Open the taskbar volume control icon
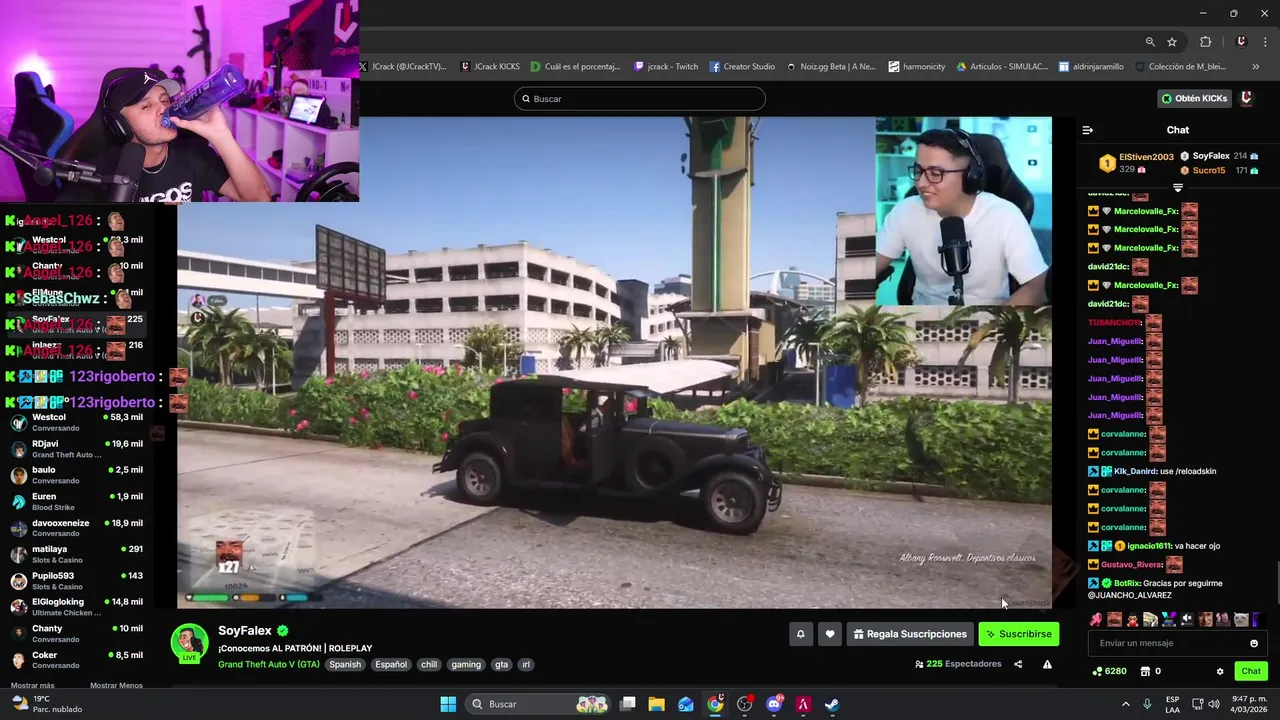Screen dimensions: 1280x720 click(1213, 704)
